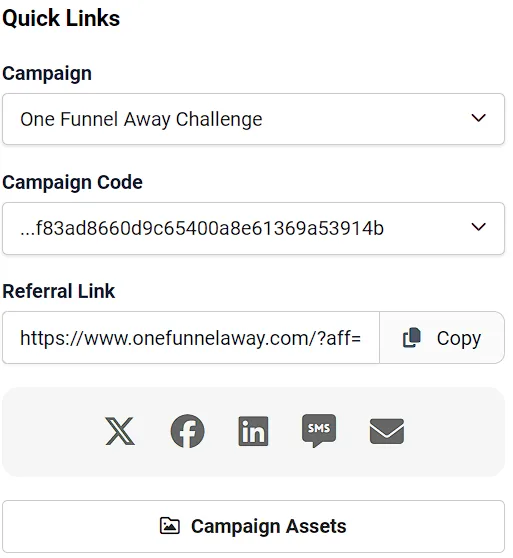Image resolution: width=513 pixels, height=558 pixels.
Task: Copy the referral link
Action: 442,338
